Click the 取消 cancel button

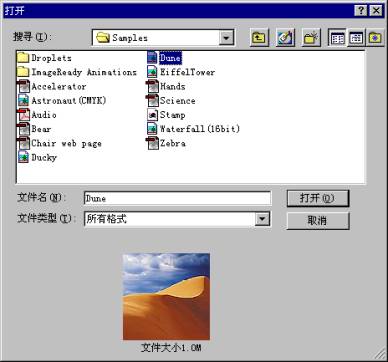click(x=318, y=221)
